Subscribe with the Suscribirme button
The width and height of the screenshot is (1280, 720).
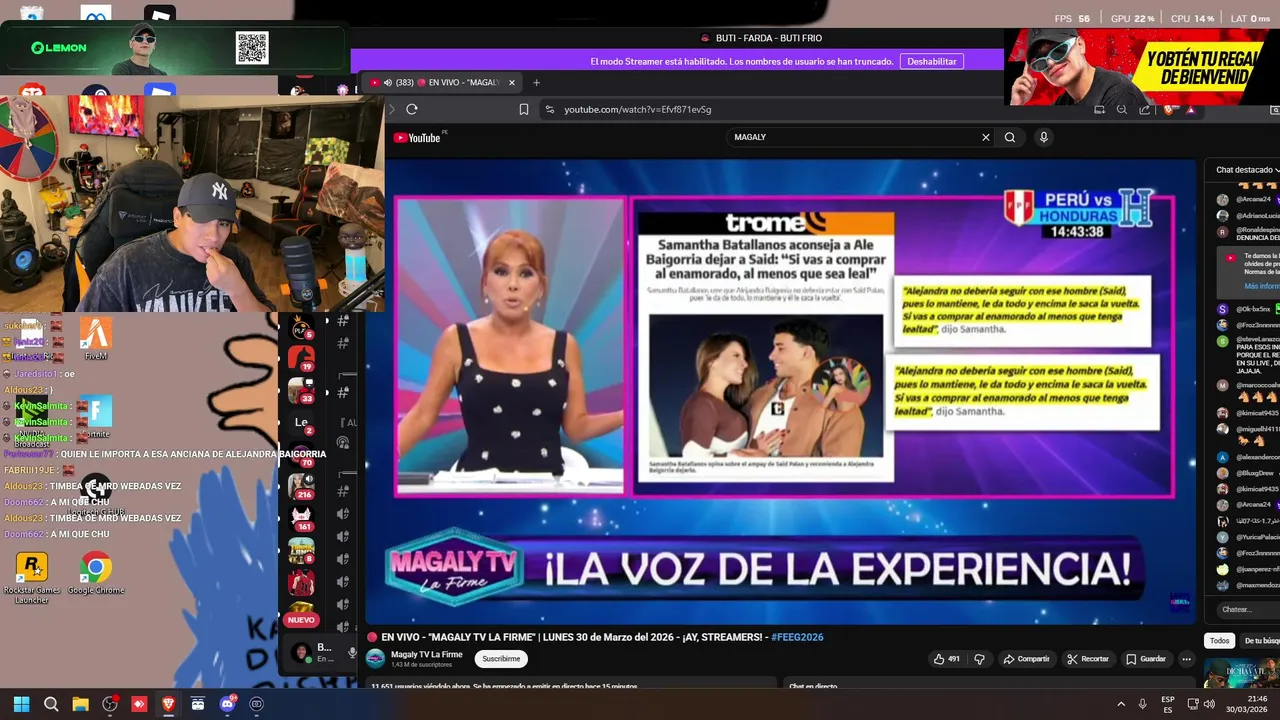(501, 659)
